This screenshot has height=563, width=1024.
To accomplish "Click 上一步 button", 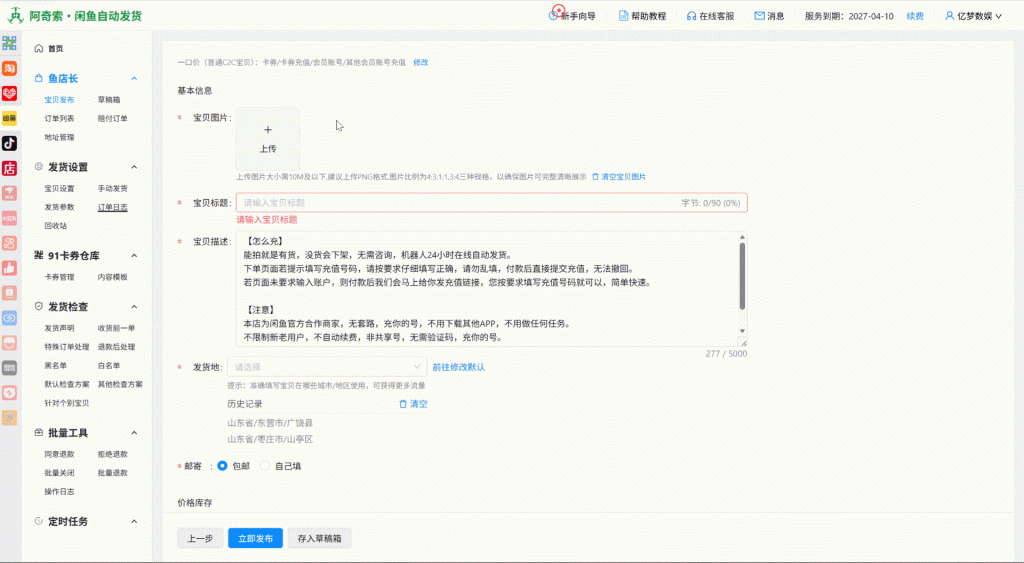I will 200,538.
